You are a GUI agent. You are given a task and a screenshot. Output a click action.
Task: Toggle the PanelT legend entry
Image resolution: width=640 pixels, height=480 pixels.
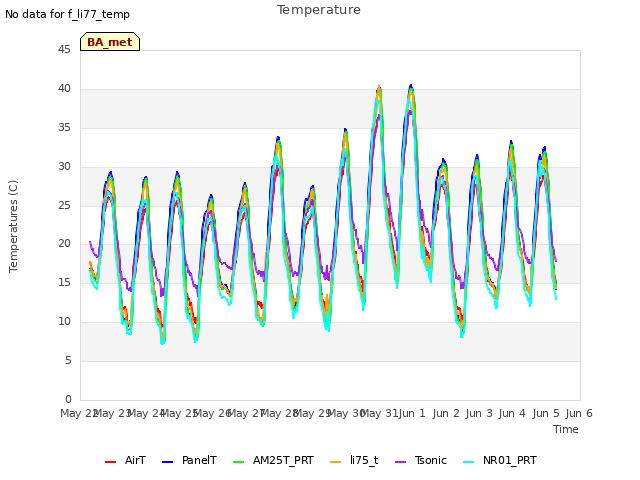coord(189,460)
